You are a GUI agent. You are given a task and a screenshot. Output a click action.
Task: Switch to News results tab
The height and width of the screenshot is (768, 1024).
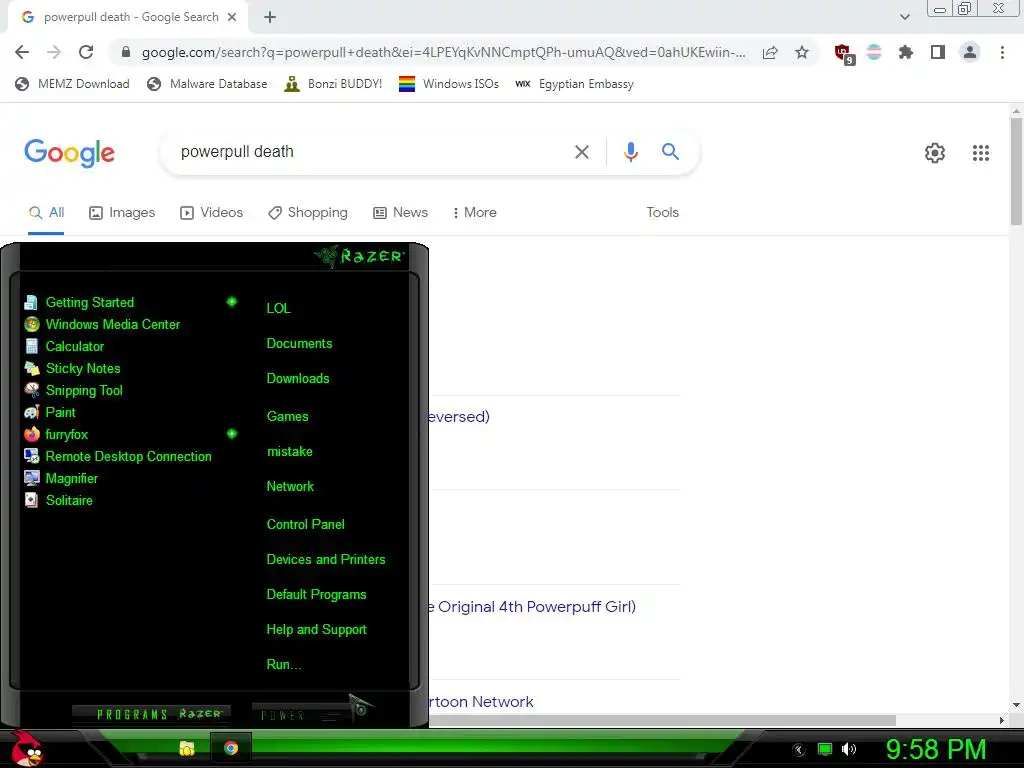click(x=400, y=213)
